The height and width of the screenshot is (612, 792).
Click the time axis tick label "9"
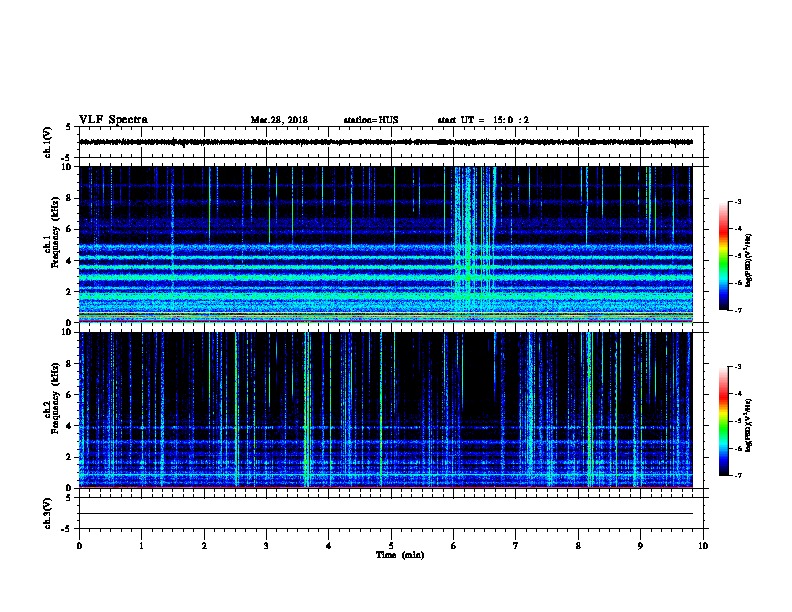[640, 545]
